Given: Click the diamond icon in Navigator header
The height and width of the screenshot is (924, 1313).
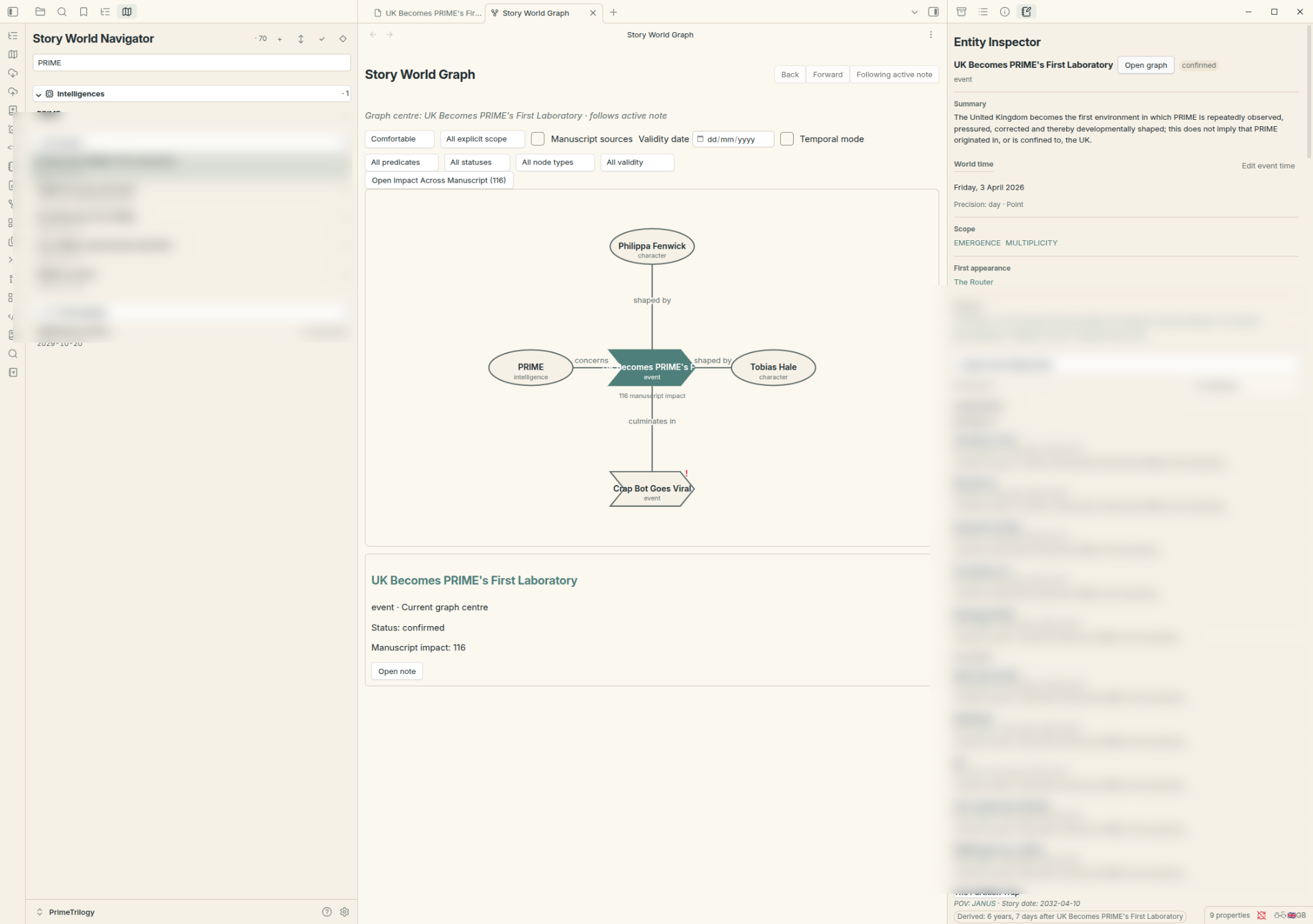Looking at the screenshot, I should [x=343, y=39].
